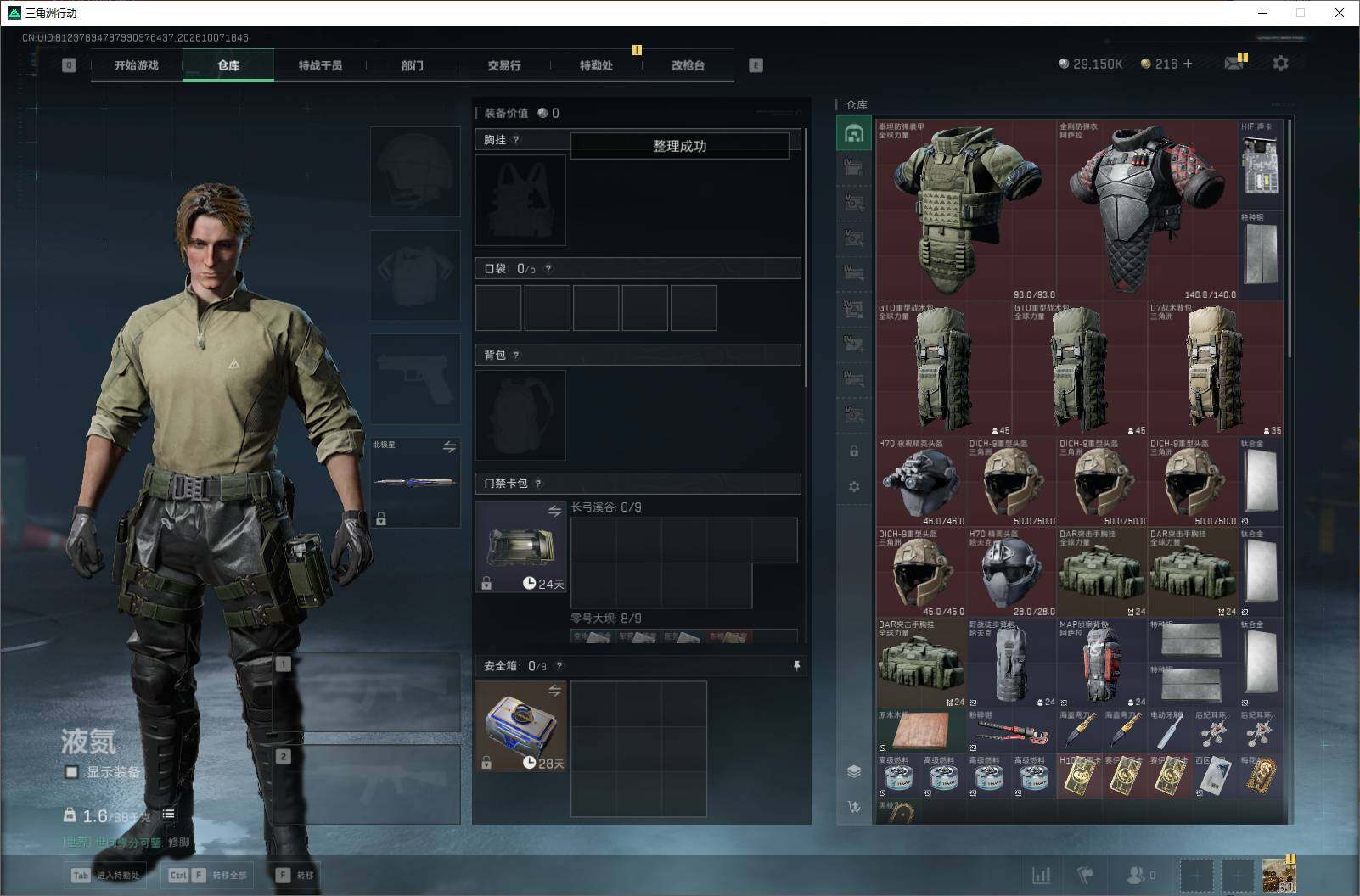Click the player avatar thumbnail bottom right
The height and width of the screenshot is (896, 1360).
pyautogui.click(x=1279, y=875)
